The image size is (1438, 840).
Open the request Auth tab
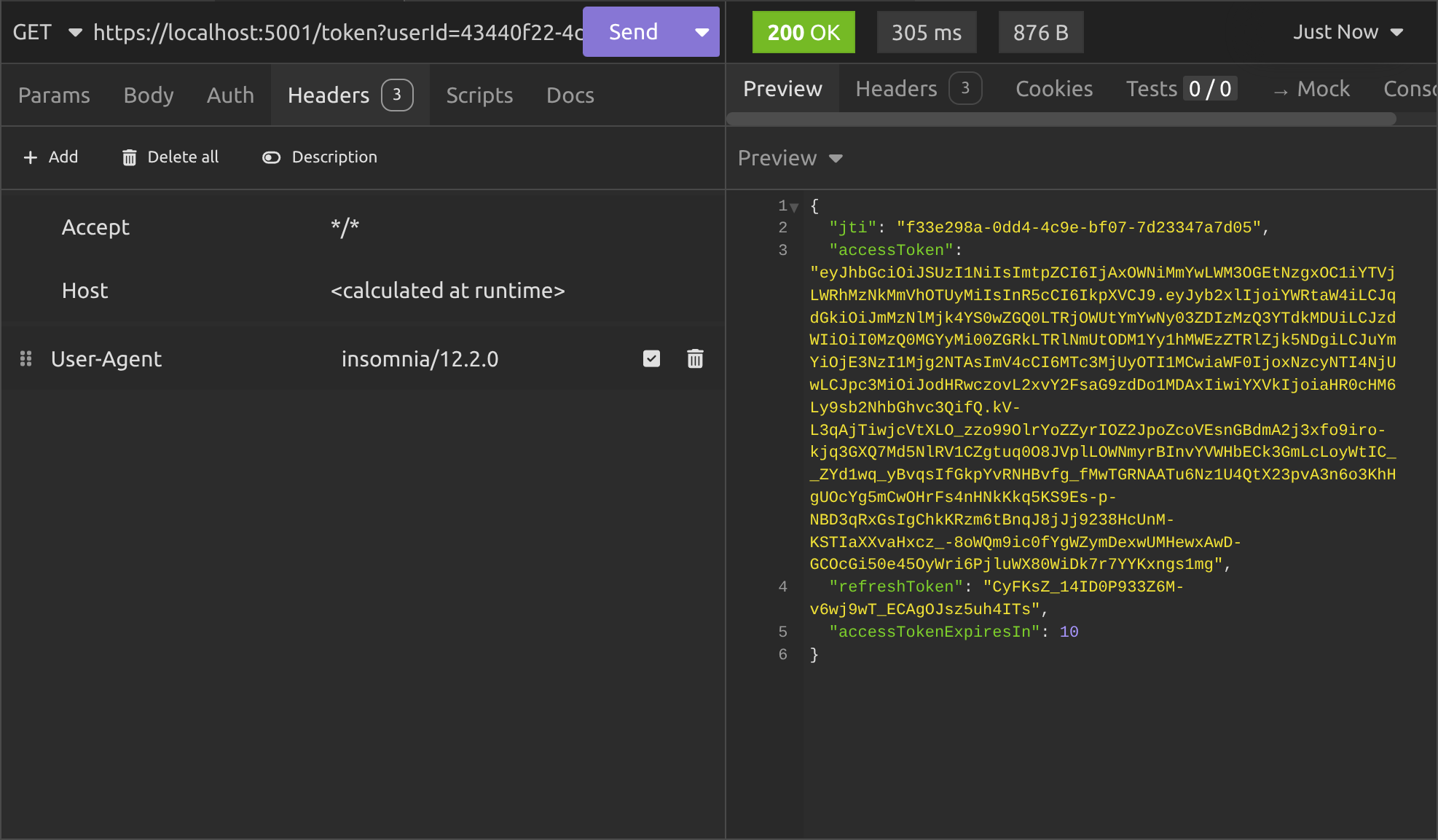(230, 95)
